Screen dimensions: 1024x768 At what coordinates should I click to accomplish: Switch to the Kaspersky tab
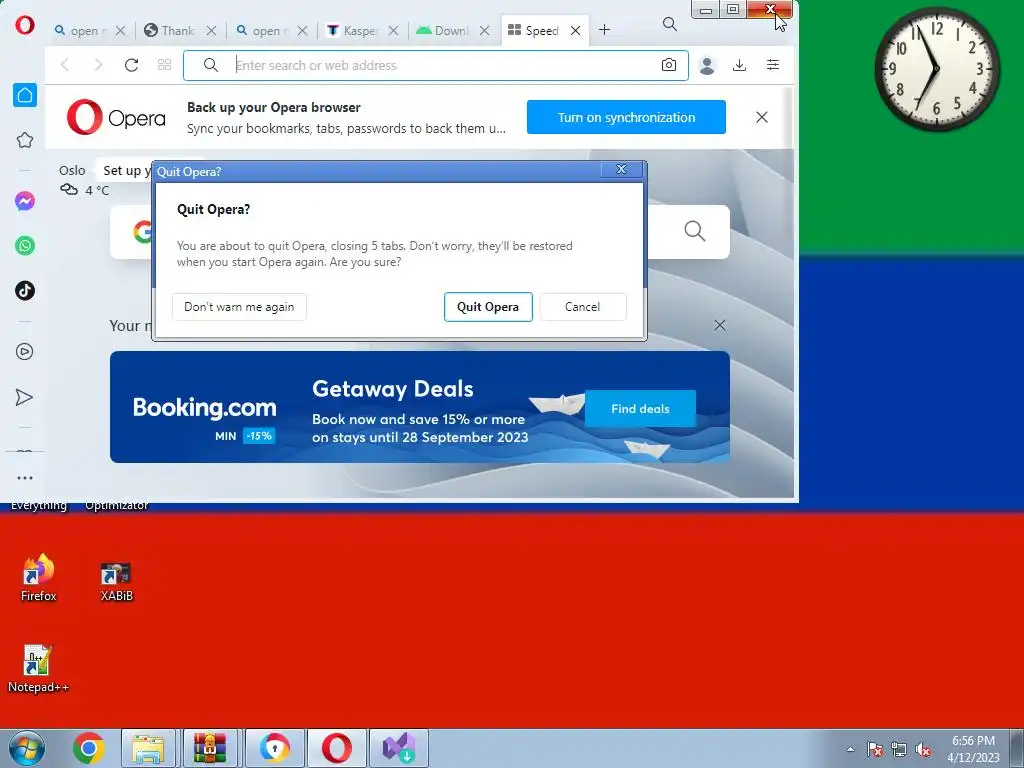click(352, 31)
